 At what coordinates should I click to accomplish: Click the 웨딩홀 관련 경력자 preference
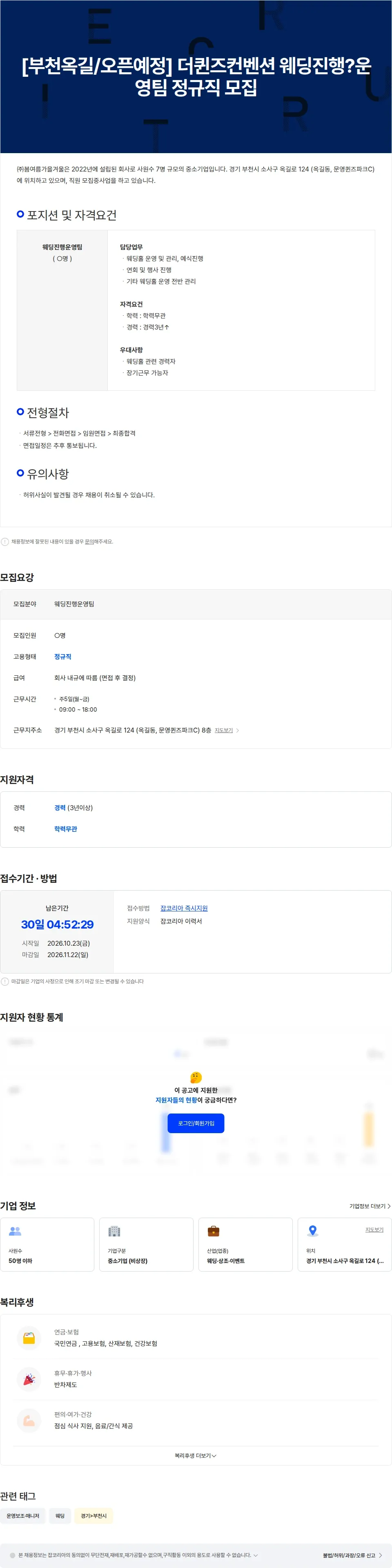[x=151, y=361]
